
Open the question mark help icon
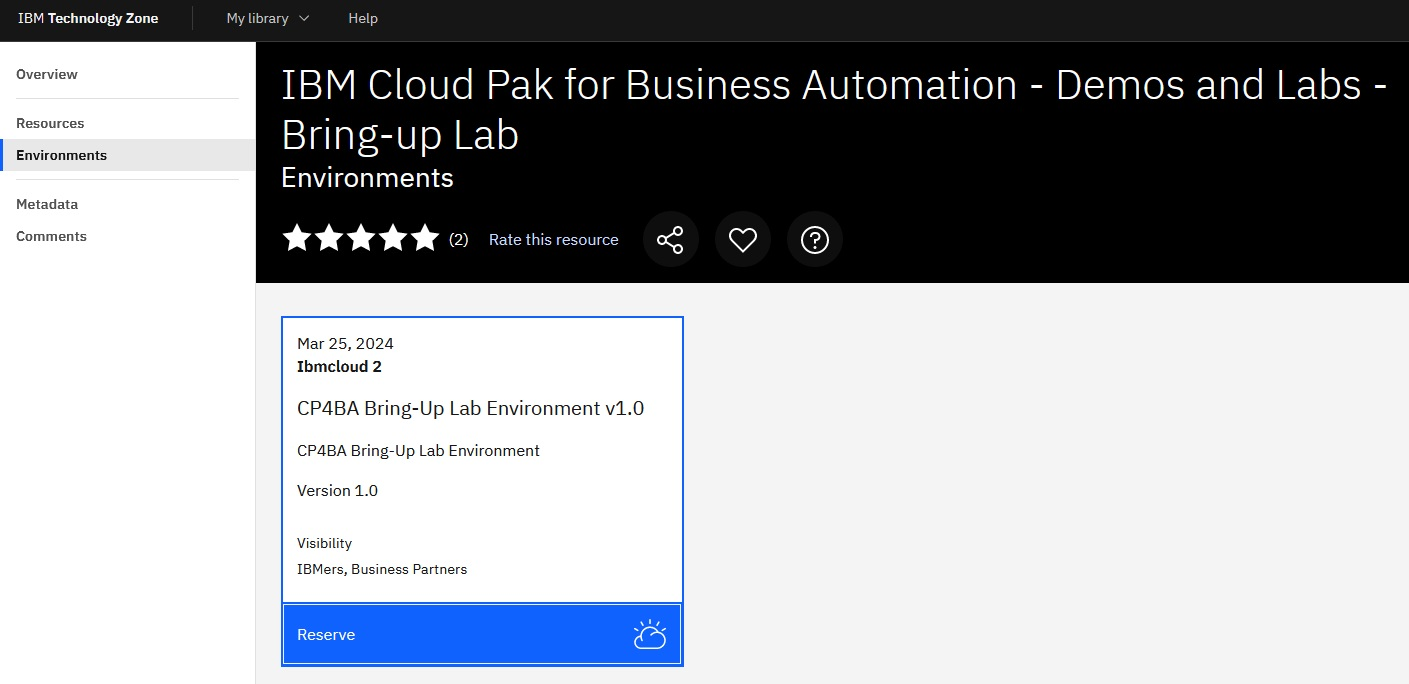point(815,240)
